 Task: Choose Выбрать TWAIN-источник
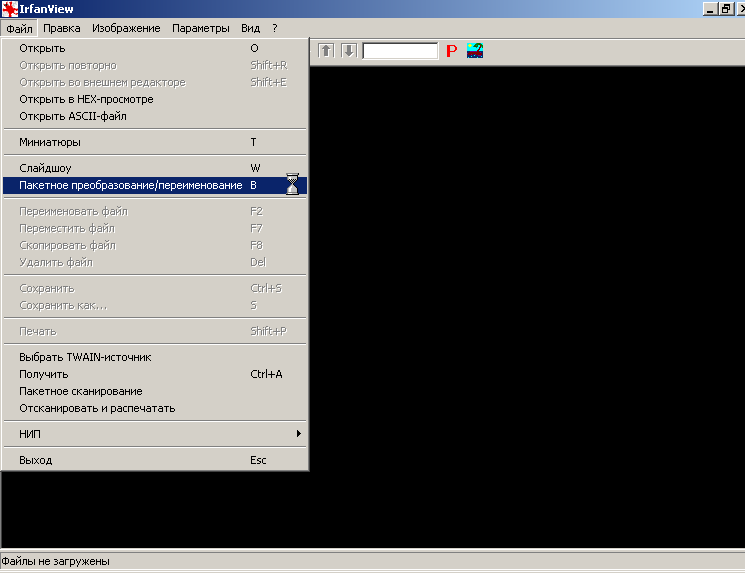pos(155,357)
